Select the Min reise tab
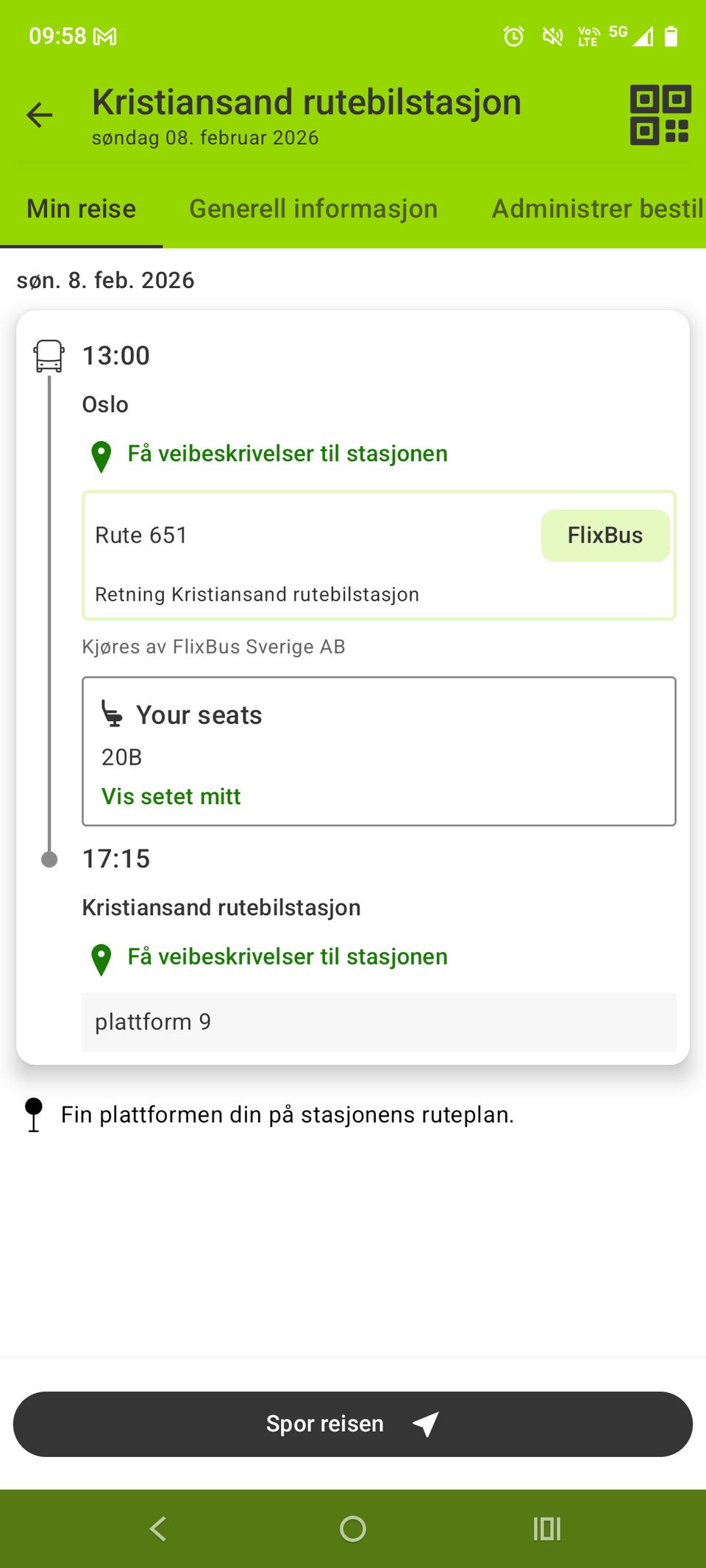 (x=81, y=209)
